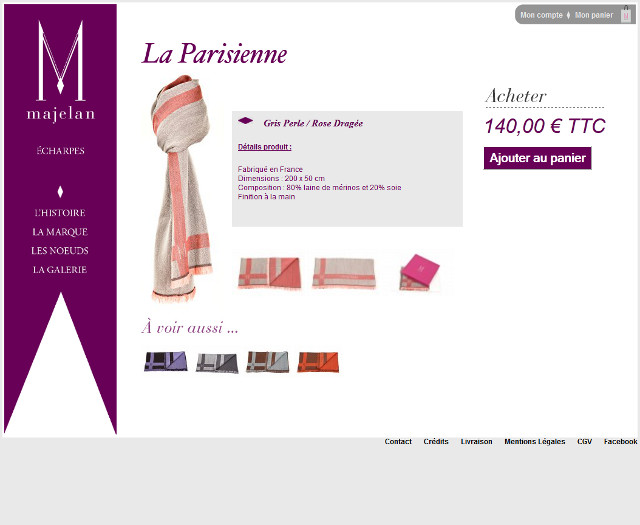Click the white diamond divider in sidebar
This screenshot has width=640, height=525.
pos(60,191)
